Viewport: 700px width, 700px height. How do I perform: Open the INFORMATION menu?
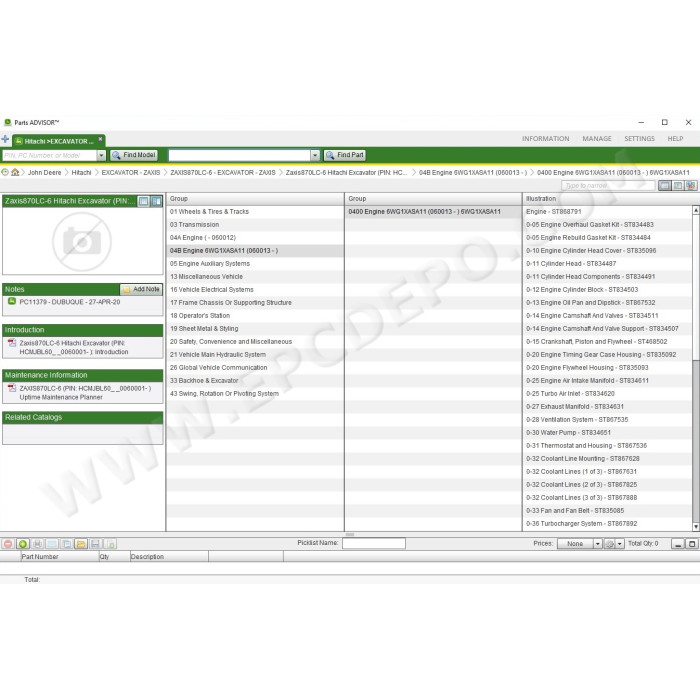[x=546, y=139]
